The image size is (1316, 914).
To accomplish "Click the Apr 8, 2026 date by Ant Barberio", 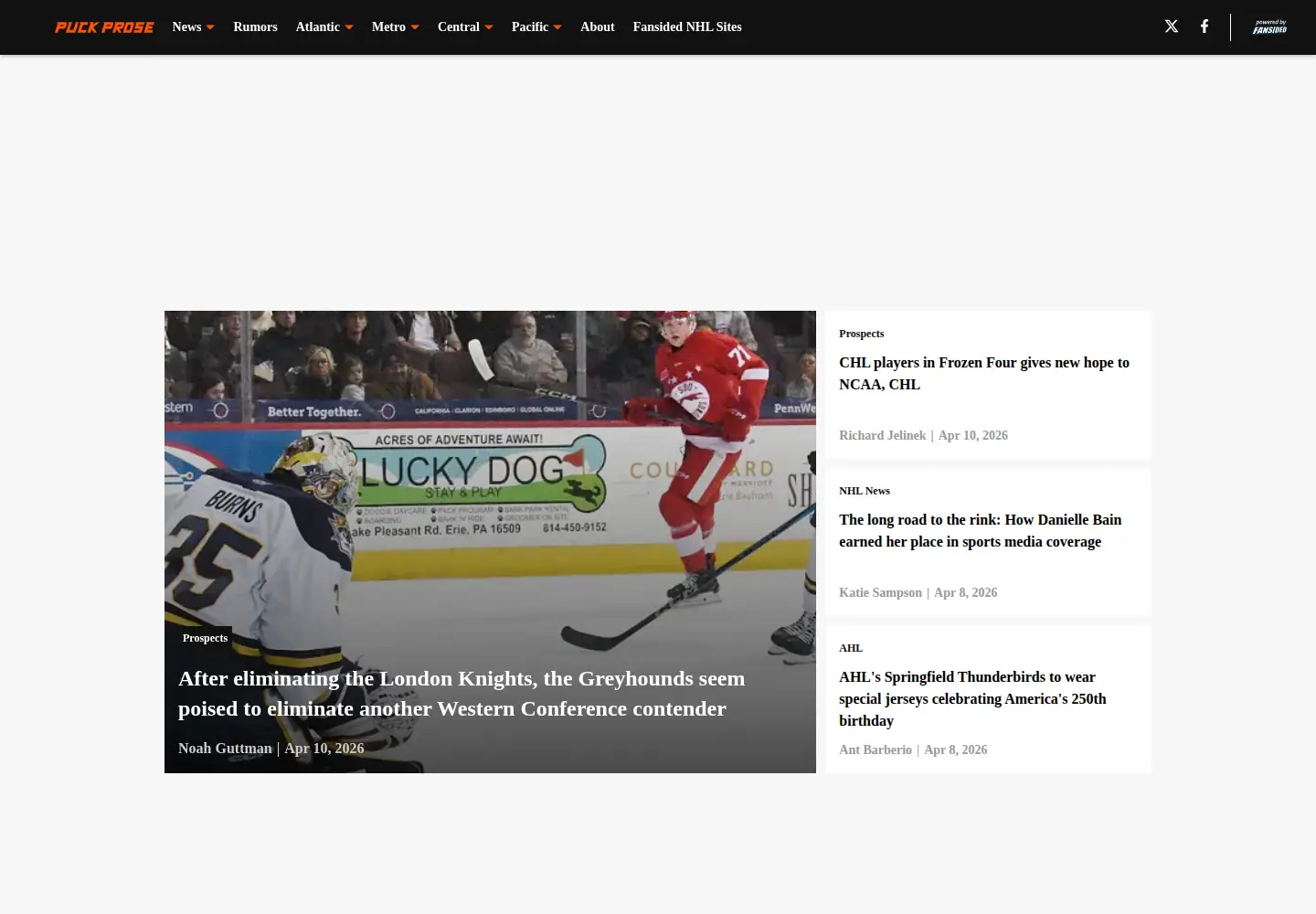I will (956, 750).
